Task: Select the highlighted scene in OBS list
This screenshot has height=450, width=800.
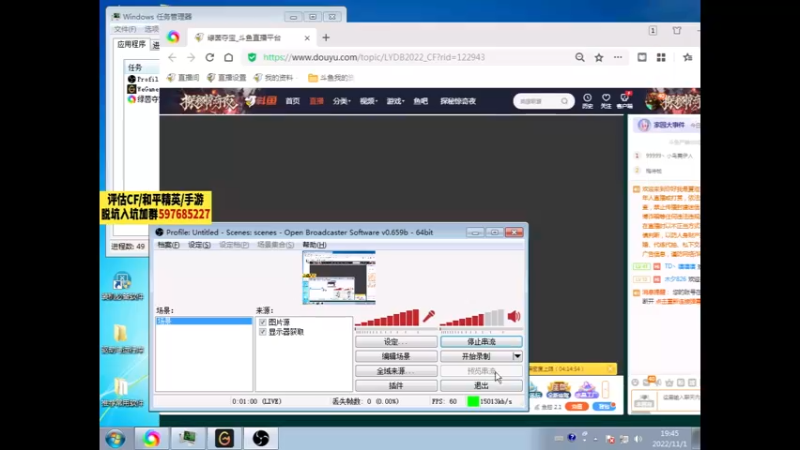Action: pyautogui.click(x=204, y=321)
